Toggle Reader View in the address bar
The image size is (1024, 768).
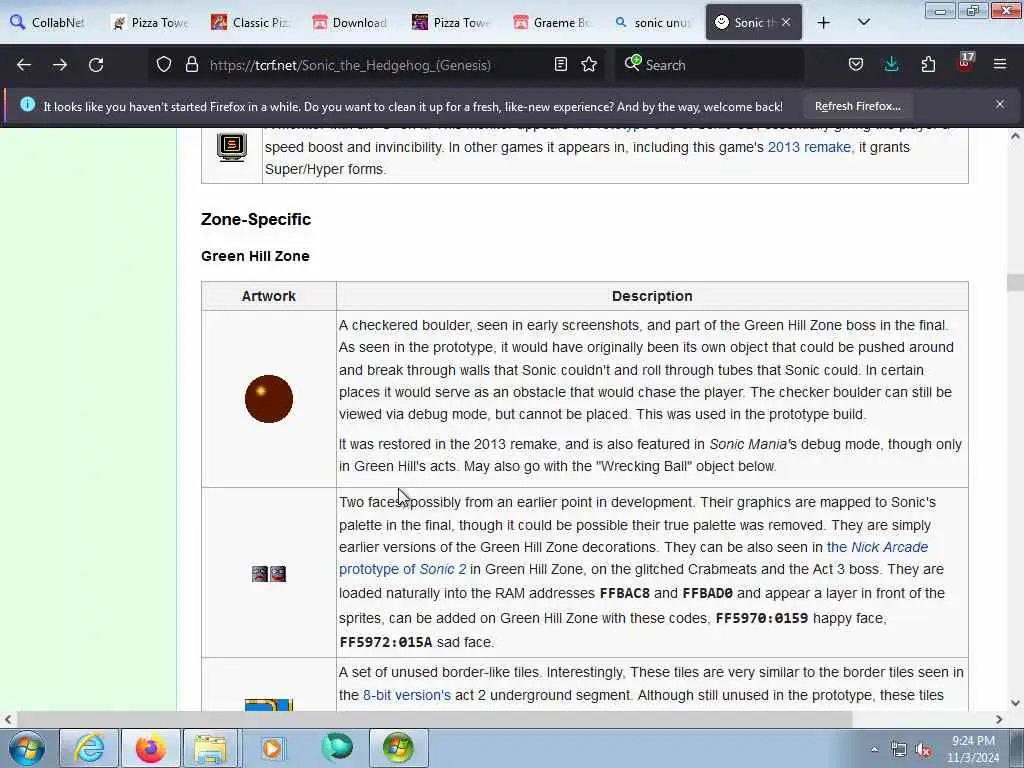coord(560,65)
